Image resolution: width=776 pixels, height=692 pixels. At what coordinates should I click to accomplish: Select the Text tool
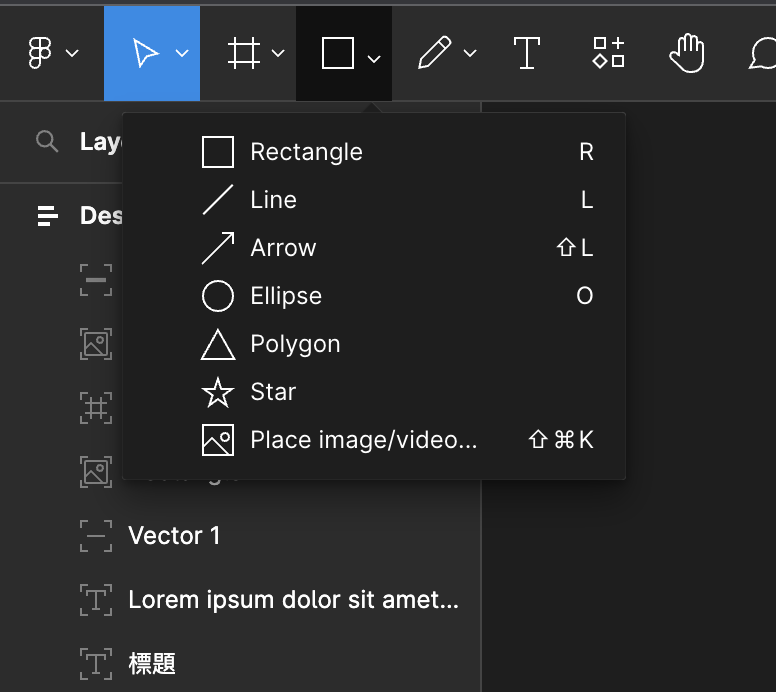(527, 54)
